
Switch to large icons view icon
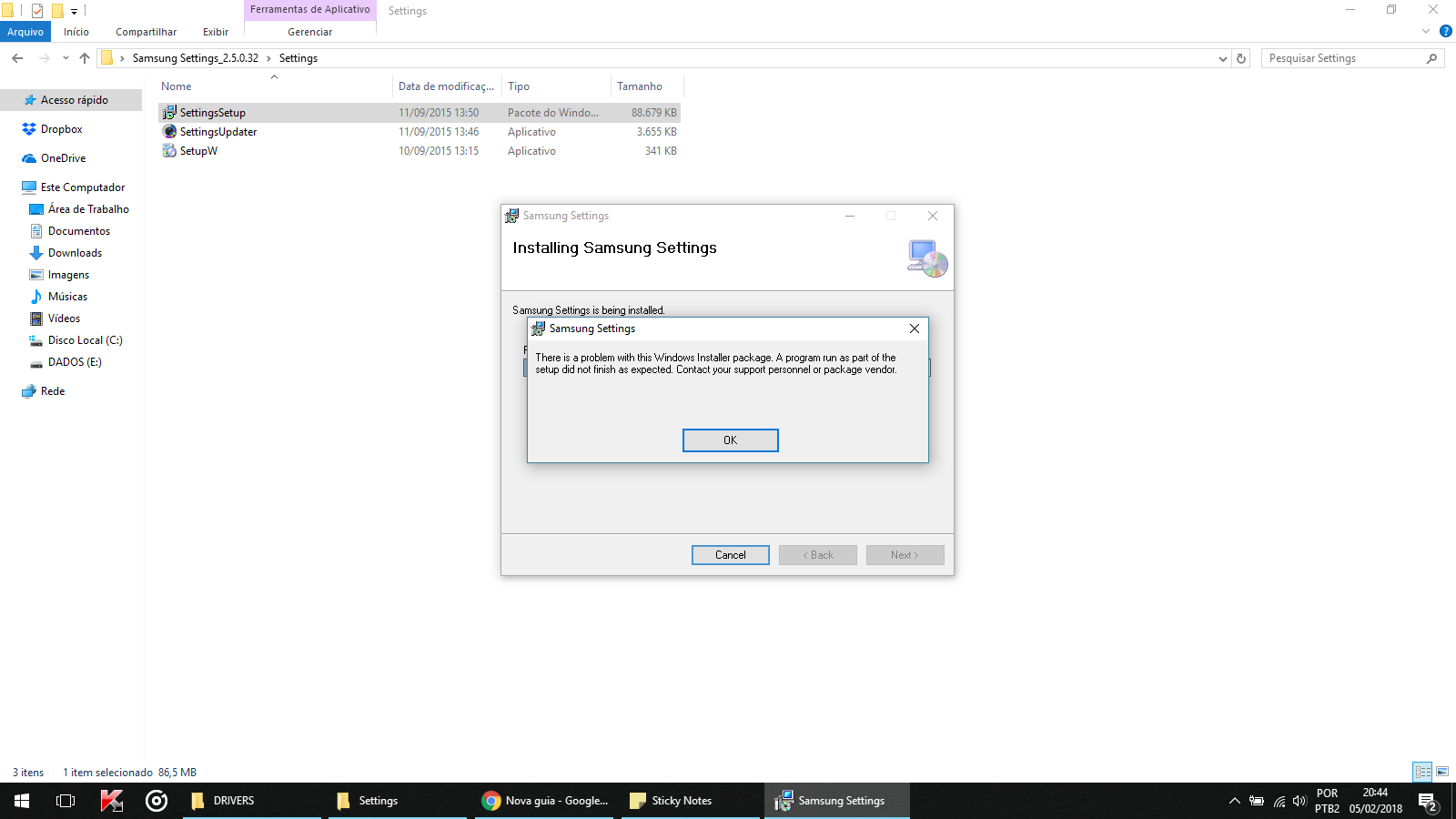1442,772
